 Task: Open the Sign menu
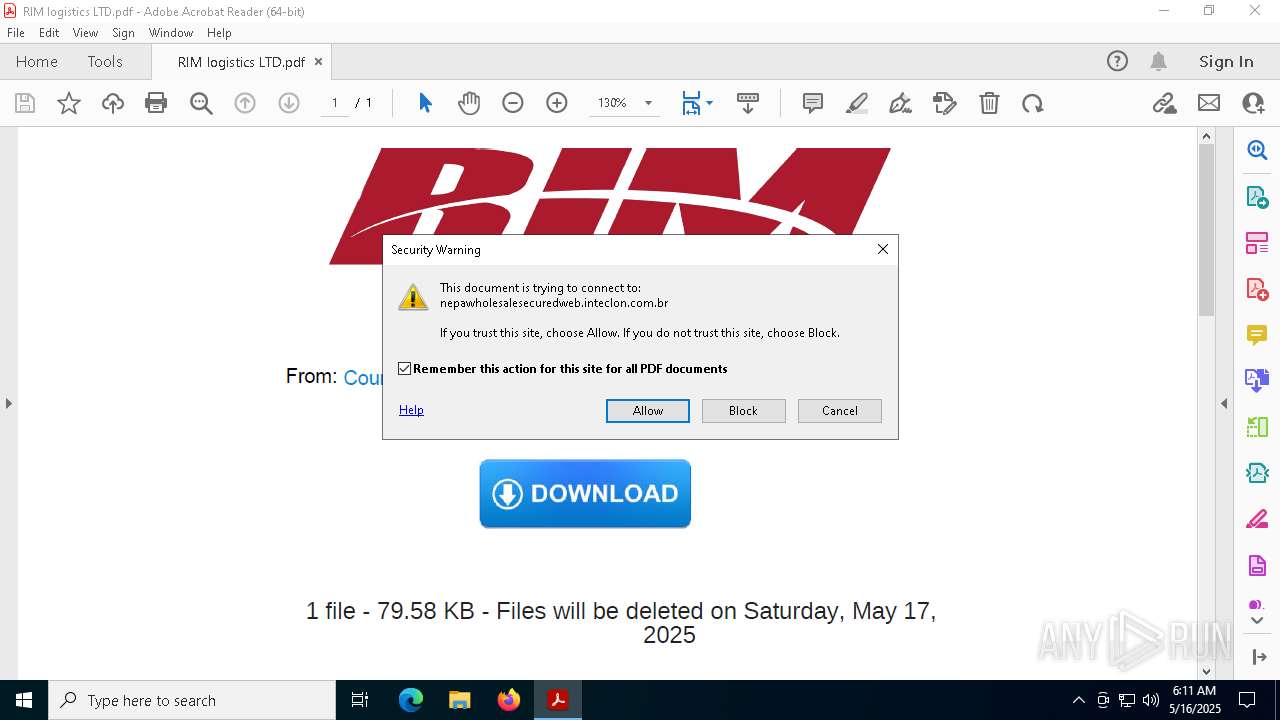point(123,32)
